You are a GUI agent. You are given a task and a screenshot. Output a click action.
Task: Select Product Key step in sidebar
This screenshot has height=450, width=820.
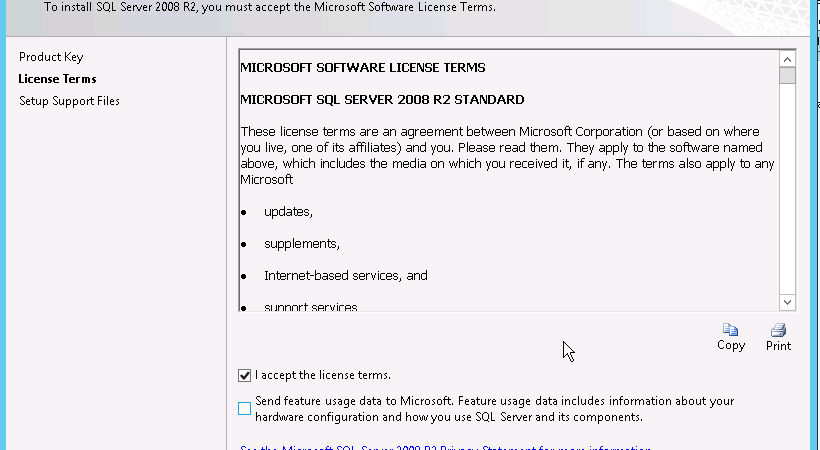[51, 57]
